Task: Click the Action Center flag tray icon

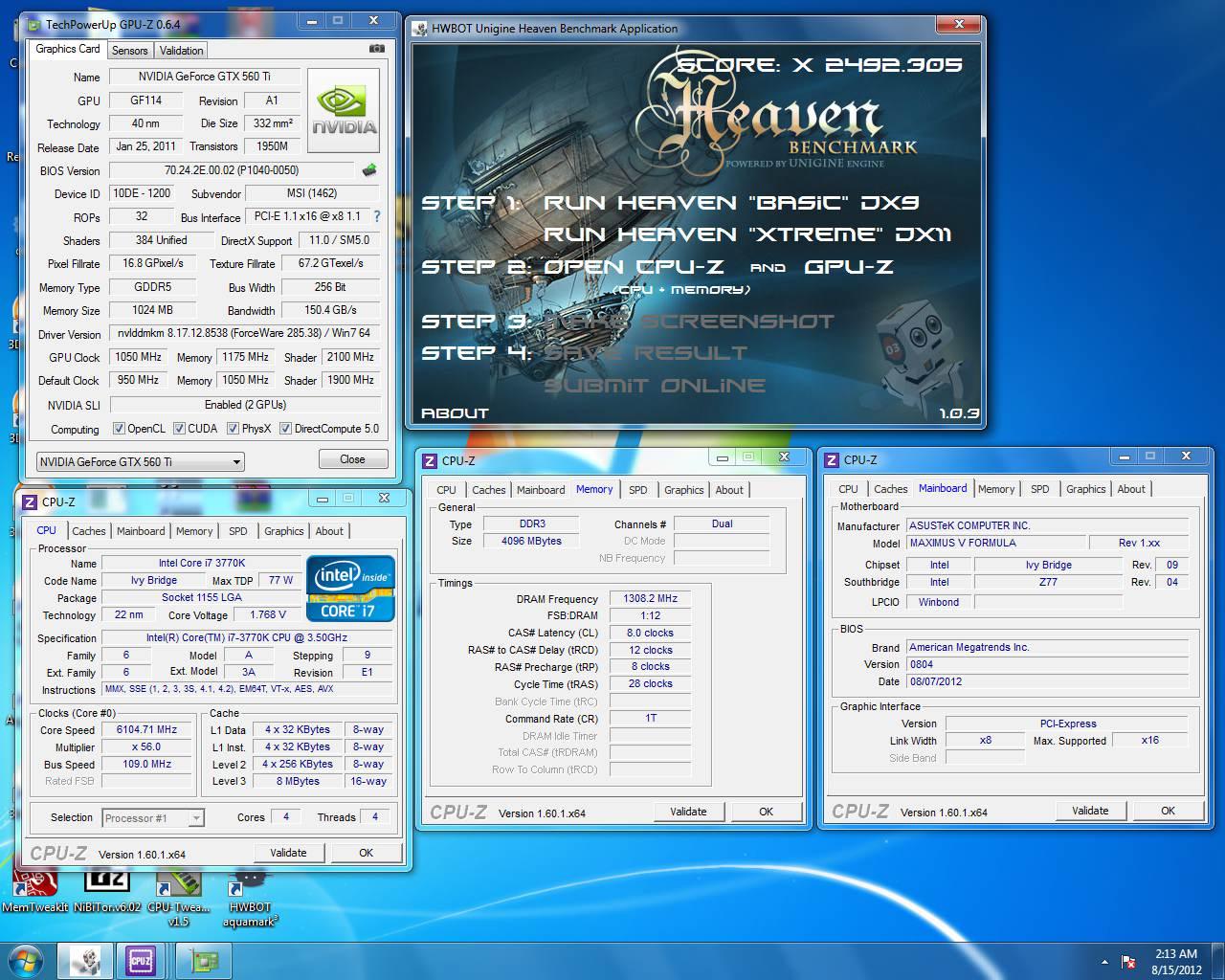Action: click(1128, 961)
